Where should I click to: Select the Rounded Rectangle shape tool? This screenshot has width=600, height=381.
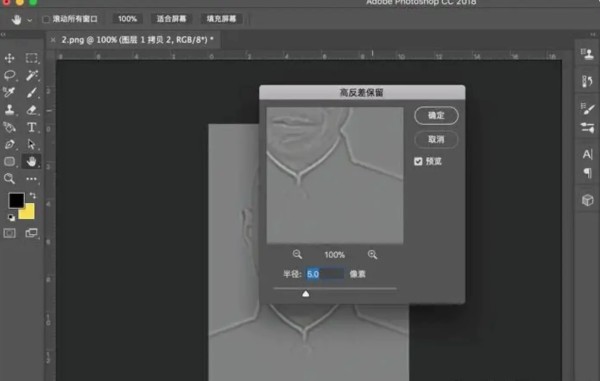(x=10, y=161)
